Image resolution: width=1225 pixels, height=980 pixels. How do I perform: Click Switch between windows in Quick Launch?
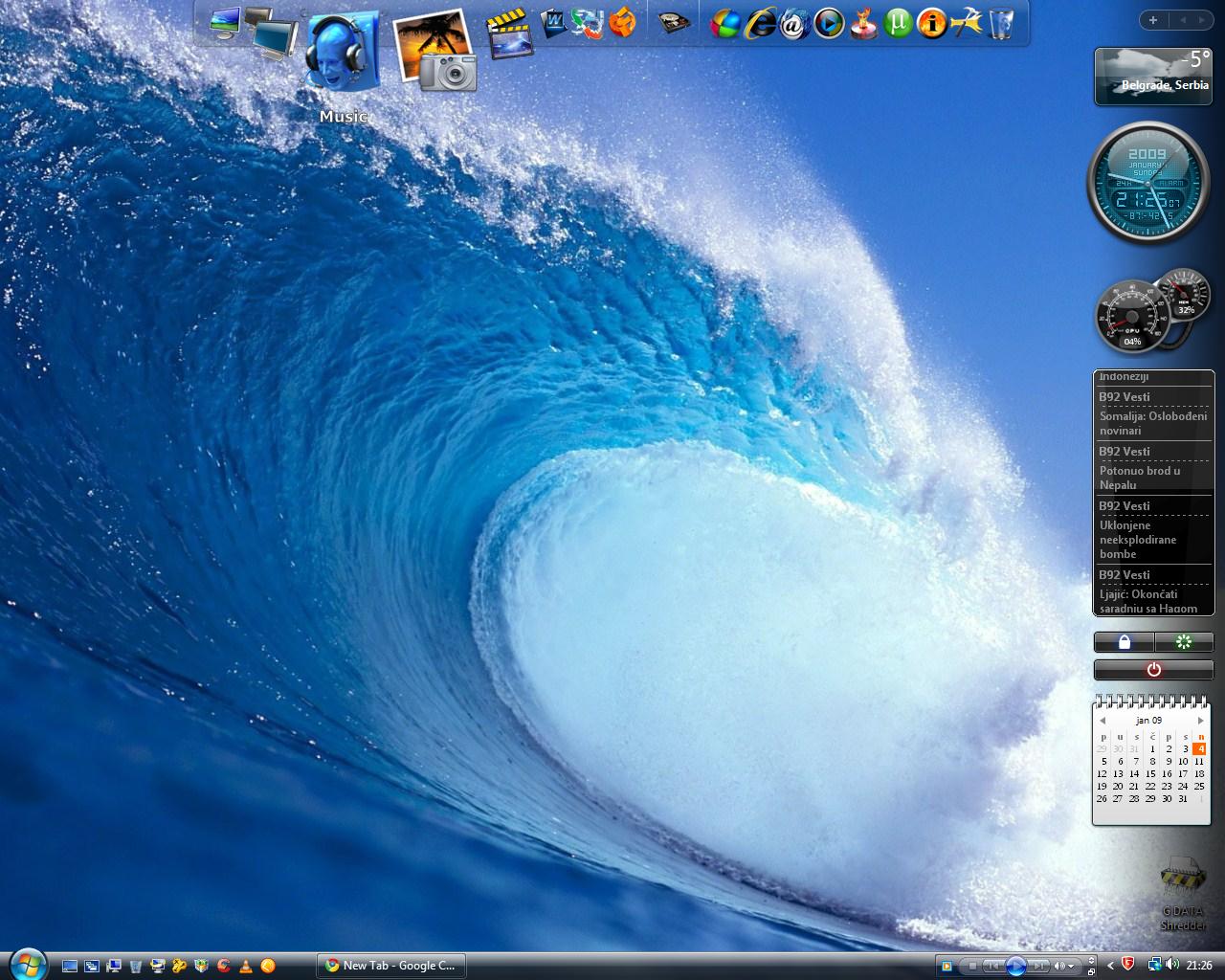click(x=92, y=966)
